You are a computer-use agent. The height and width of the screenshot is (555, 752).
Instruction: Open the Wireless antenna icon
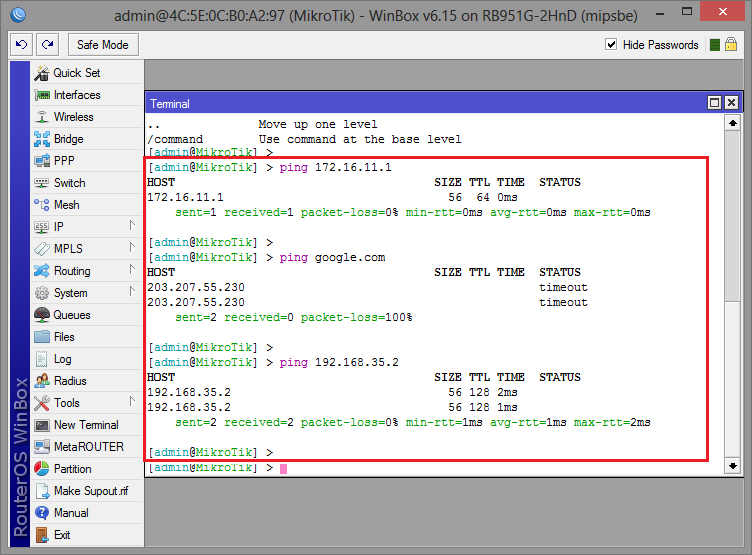(42, 117)
